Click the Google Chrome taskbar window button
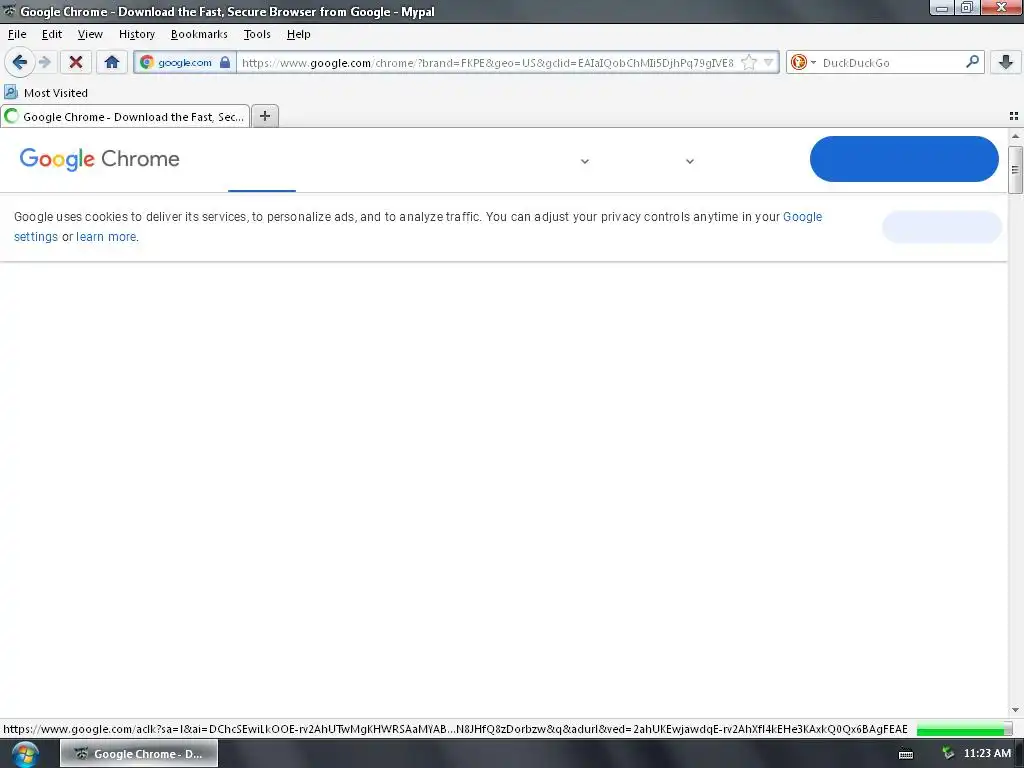The image size is (1024, 768). coord(138,754)
